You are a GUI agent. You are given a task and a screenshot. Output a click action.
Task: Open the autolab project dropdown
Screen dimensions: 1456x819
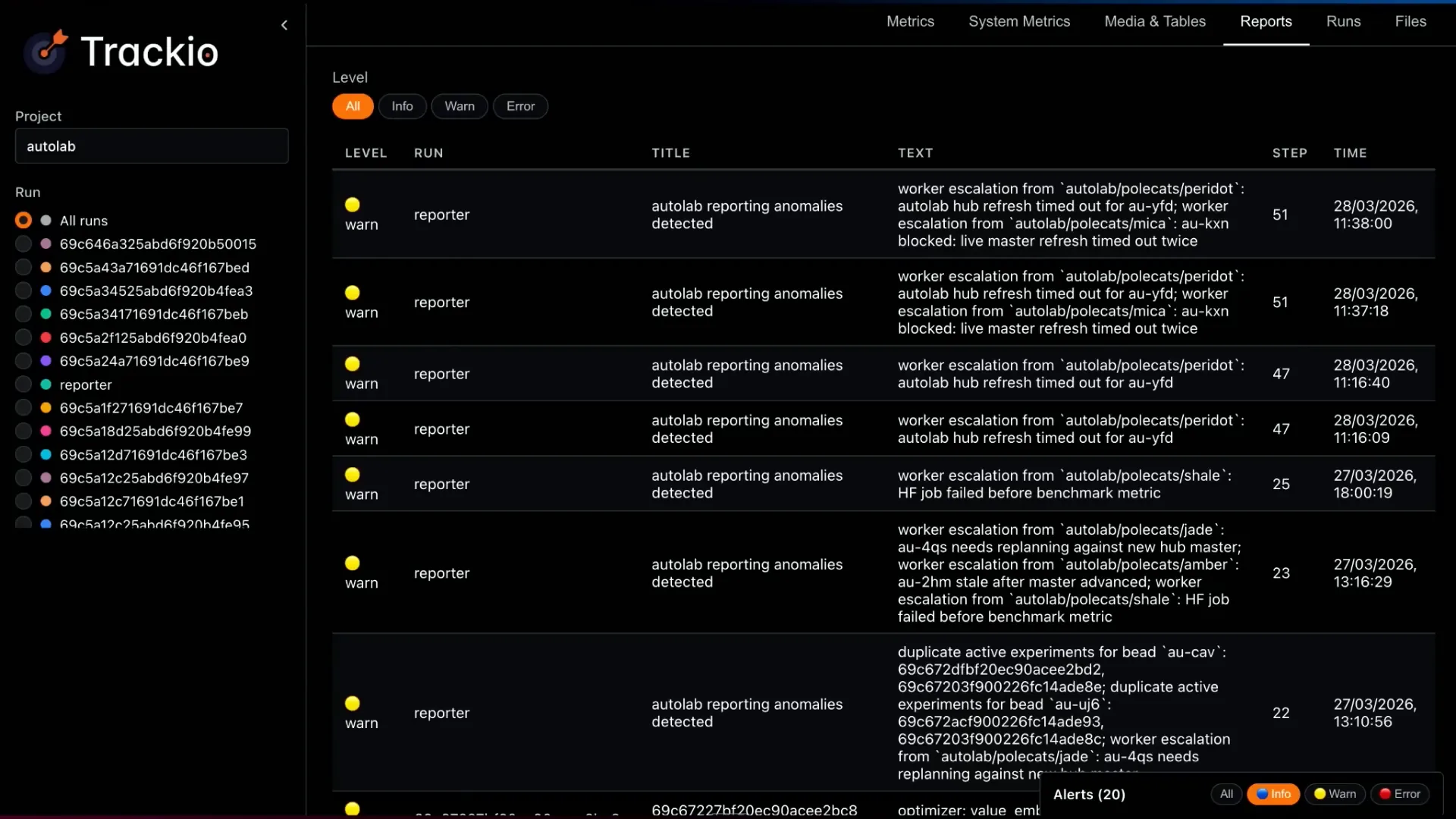click(x=152, y=146)
